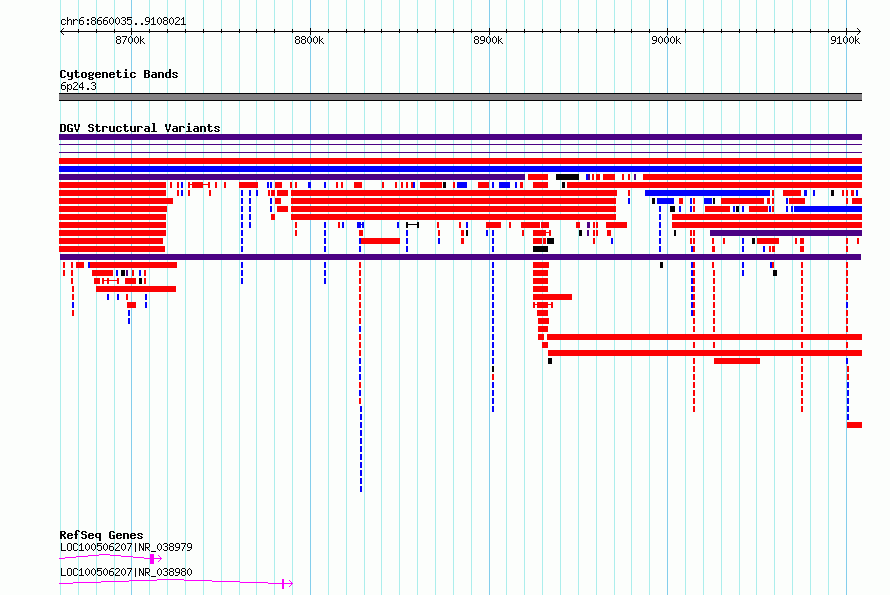Open the DGV Structural Variants track title

[140, 128]
